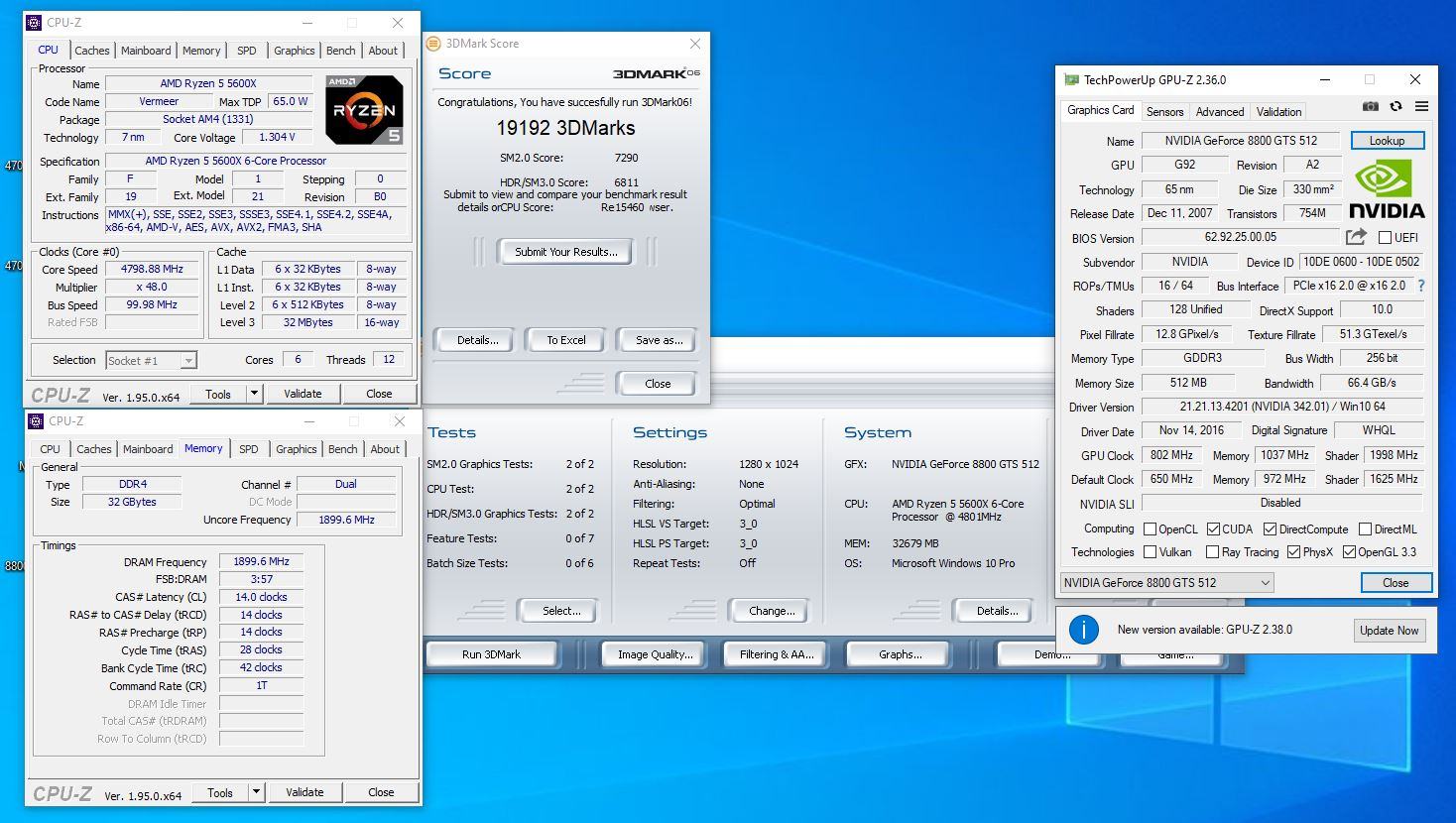This screenshot has height=823, width=1456.
Task: Toggle the OpenGL 3.3 checkbox
Action: point(1349,552)
